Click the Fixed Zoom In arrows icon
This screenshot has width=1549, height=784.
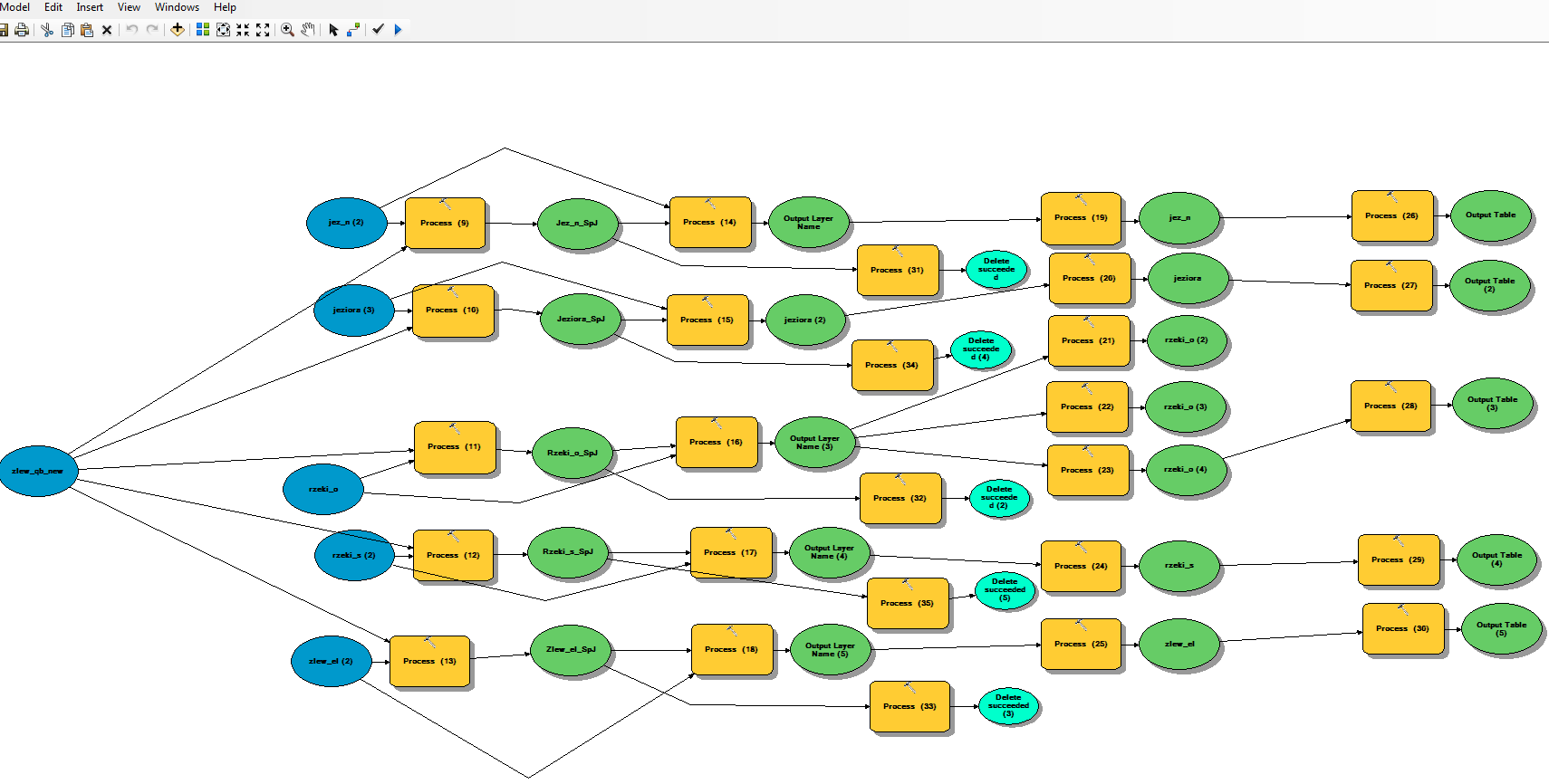coord(243,30)
